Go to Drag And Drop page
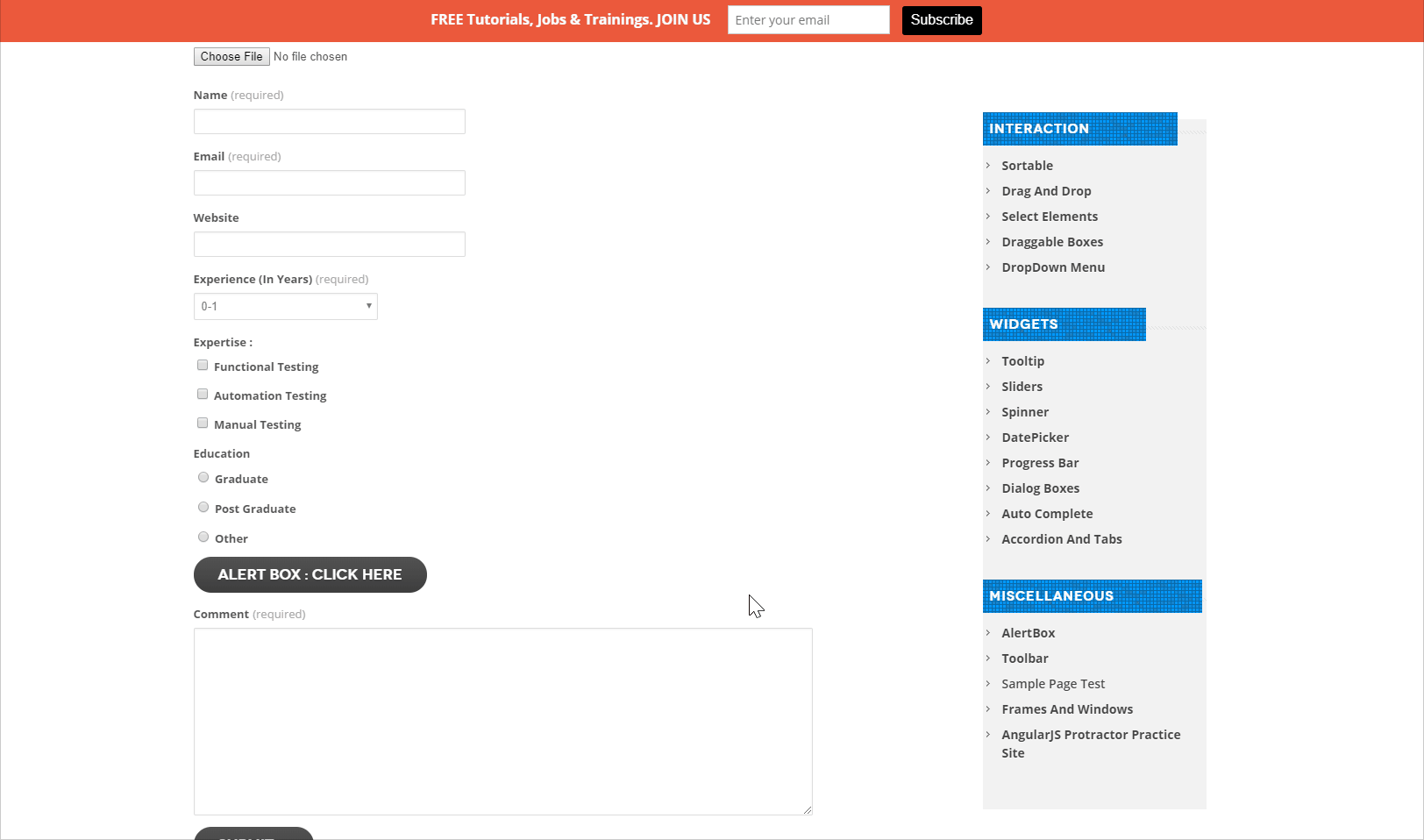Viewport: 1424px width, 840px height. (1047, 191)
